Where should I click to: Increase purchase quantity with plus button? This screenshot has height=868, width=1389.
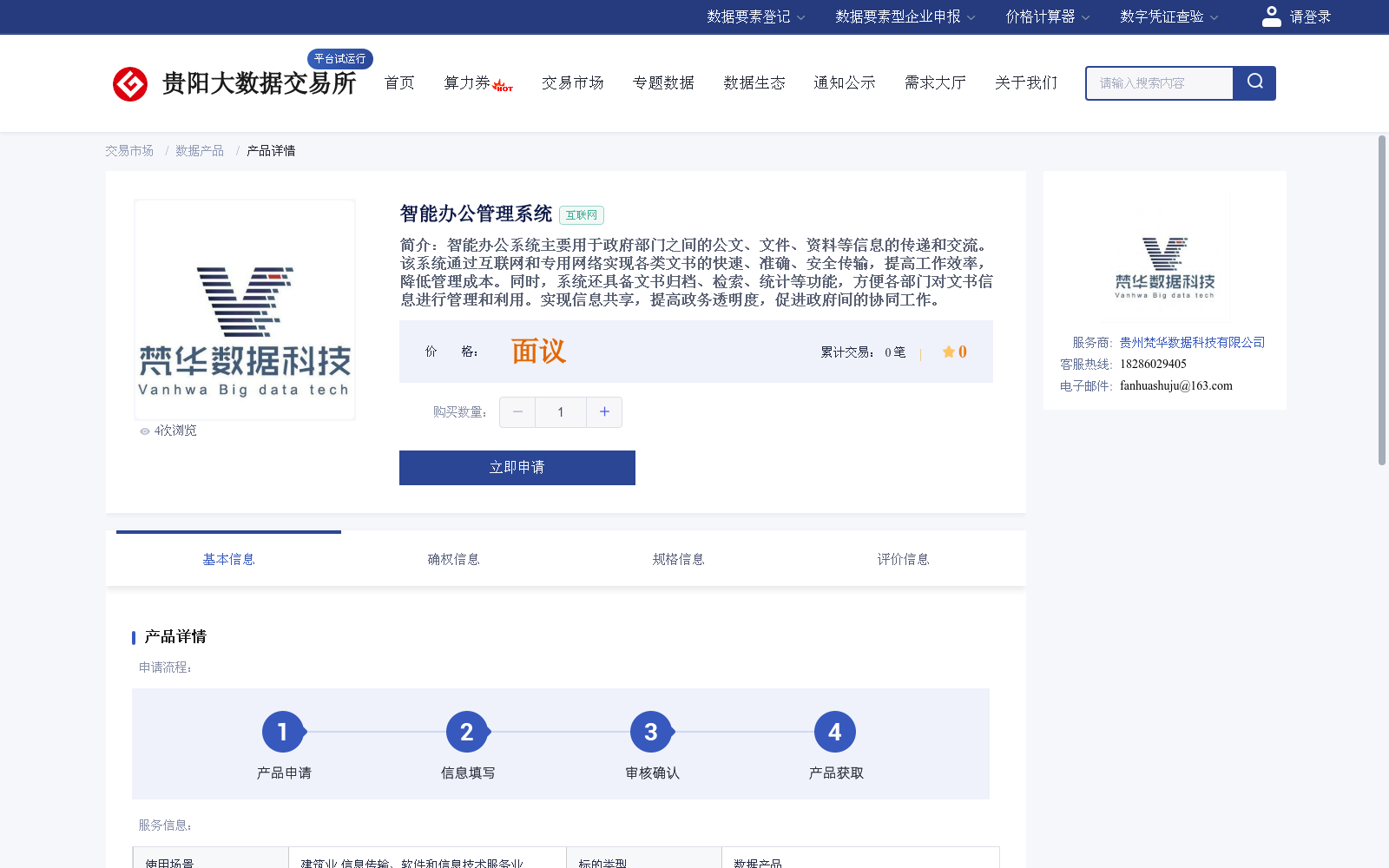tap(604, 412)
